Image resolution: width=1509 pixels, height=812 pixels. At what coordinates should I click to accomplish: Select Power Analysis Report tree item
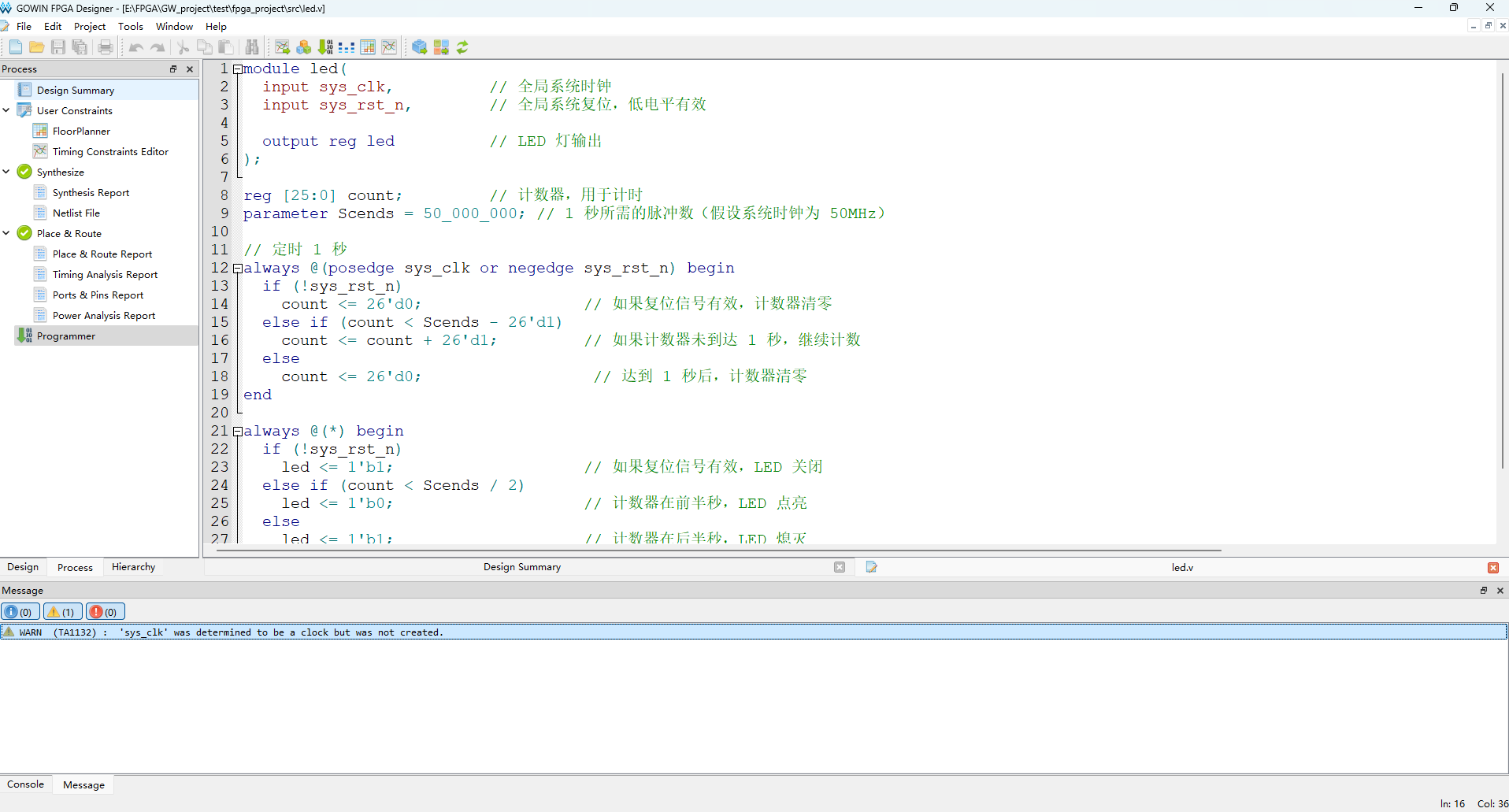[x=104, y=315]
